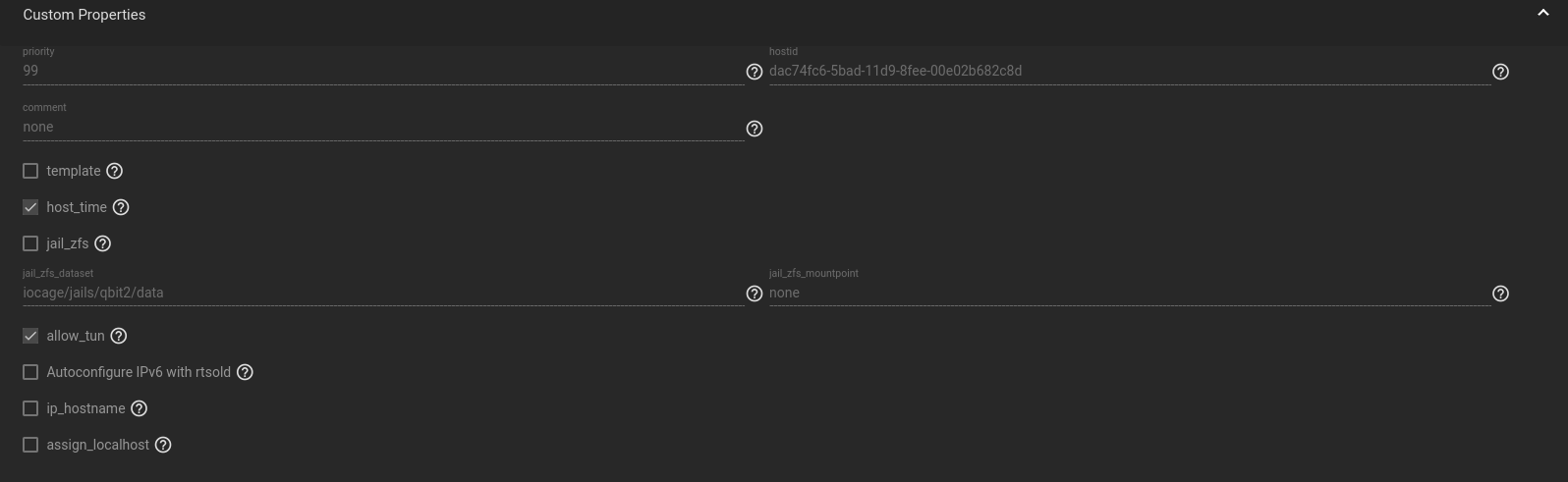
Task: Disable the allow_tun checkbox
Action: tap(30, 336)
